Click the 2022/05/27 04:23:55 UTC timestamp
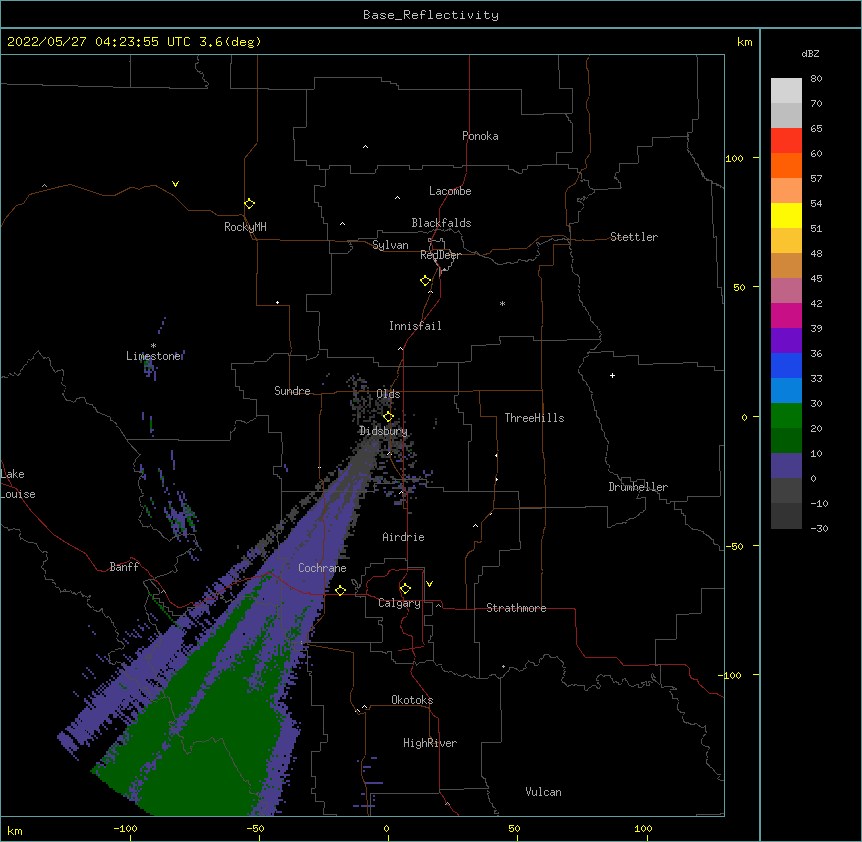862x842 pixels. pyautogui.click(x=99, y=42)
